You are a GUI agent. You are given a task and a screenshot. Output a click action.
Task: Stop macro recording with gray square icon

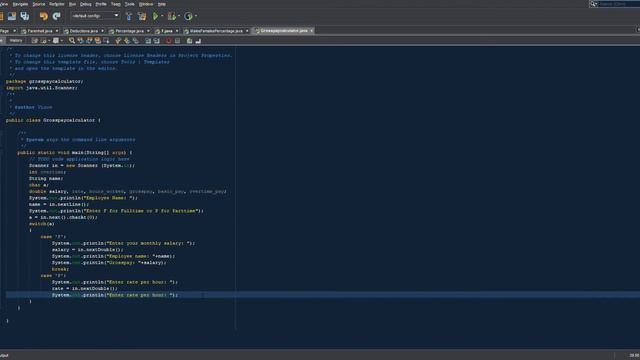tap(178, 40)
